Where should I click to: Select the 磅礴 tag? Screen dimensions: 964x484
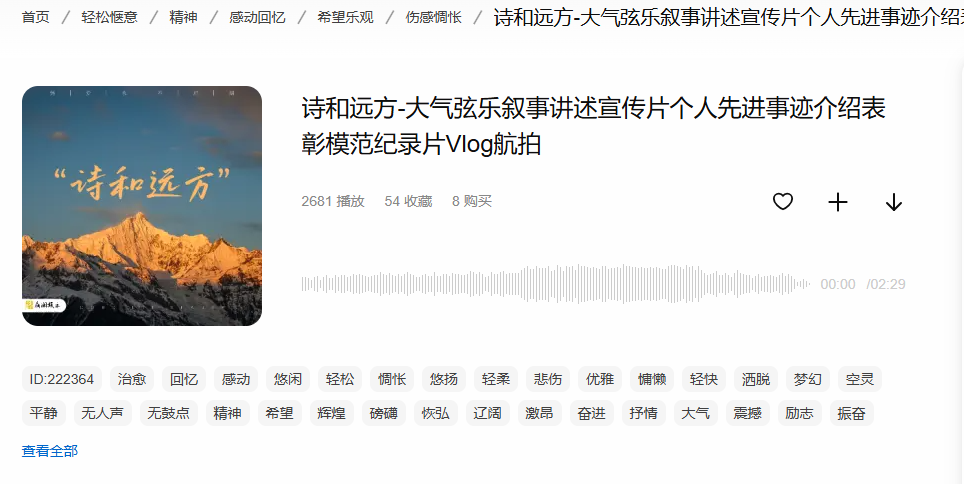click(x=384, y=413)
